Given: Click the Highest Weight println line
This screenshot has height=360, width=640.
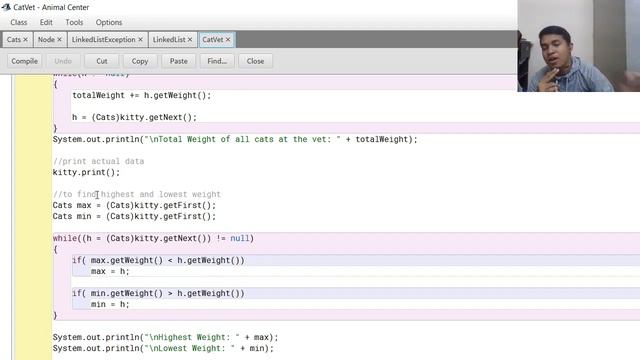Looking at the screenshot, I should [x=165, y=338].
